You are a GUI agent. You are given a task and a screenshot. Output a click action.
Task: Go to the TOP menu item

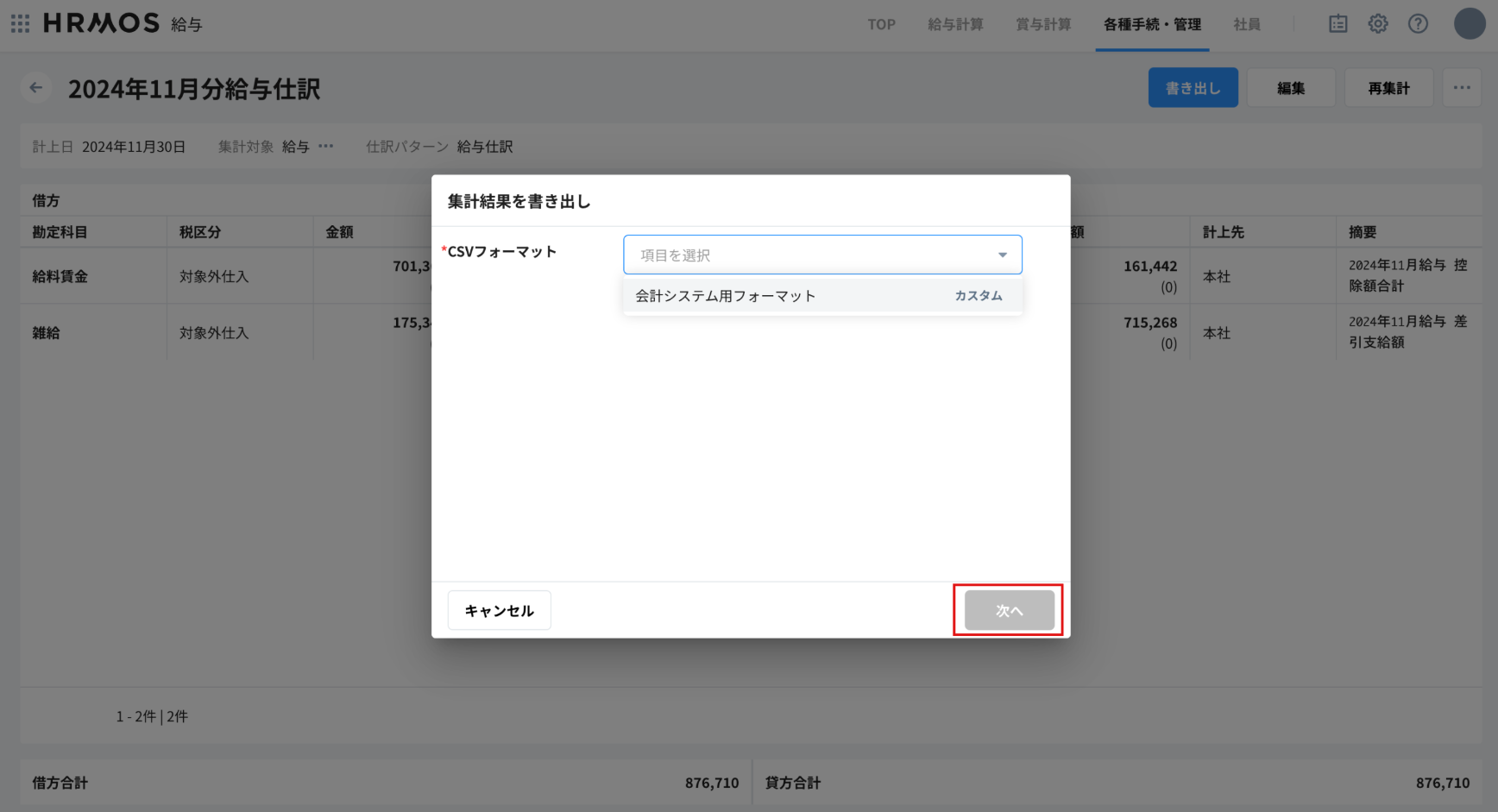click(x=881, y=24)
